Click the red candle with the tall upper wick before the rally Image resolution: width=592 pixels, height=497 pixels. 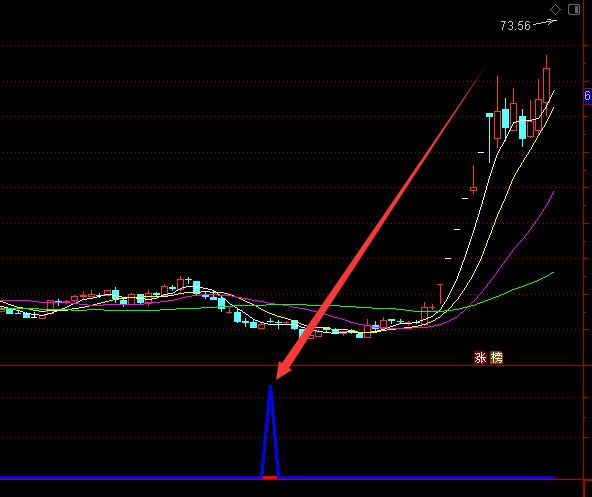440,295
